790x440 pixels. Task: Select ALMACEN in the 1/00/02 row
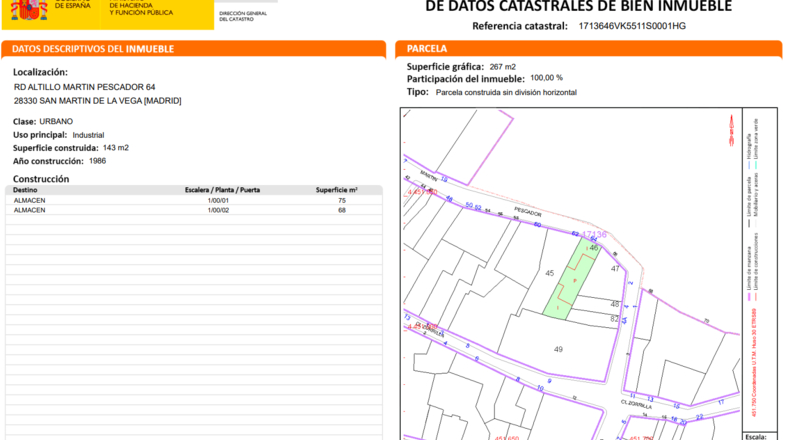coord(29,210)
